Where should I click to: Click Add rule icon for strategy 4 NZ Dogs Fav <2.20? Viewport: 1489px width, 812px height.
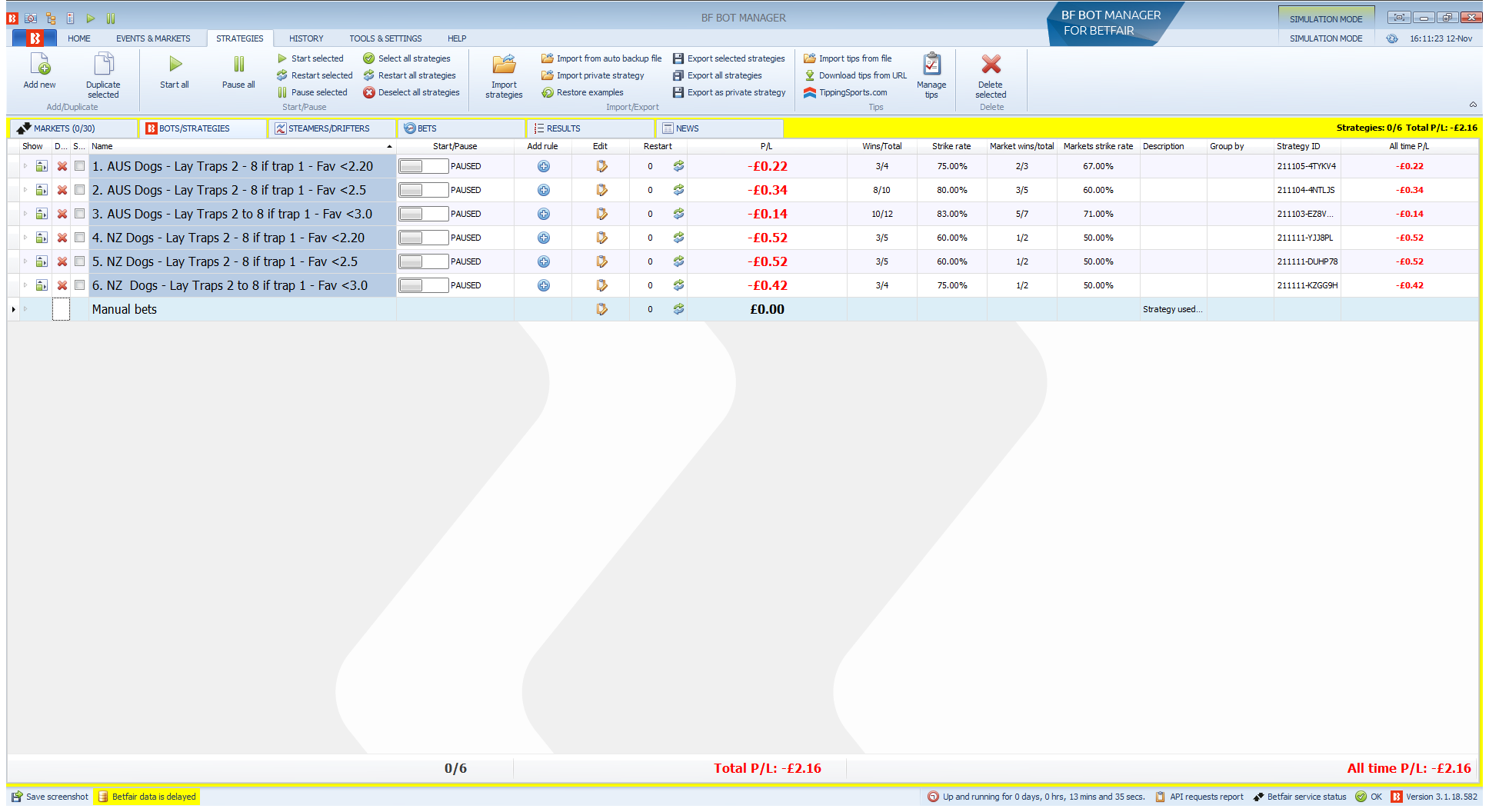[544, 238]
